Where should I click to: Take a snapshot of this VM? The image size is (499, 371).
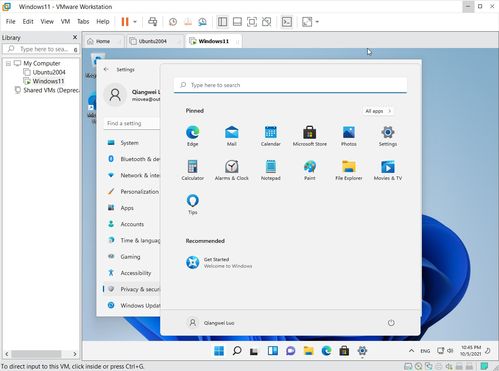coord(173,22)
